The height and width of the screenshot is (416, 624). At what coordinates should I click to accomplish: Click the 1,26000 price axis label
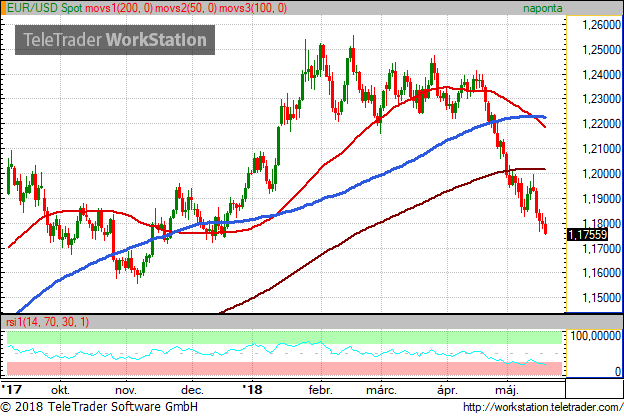click(x=601, y=25)
